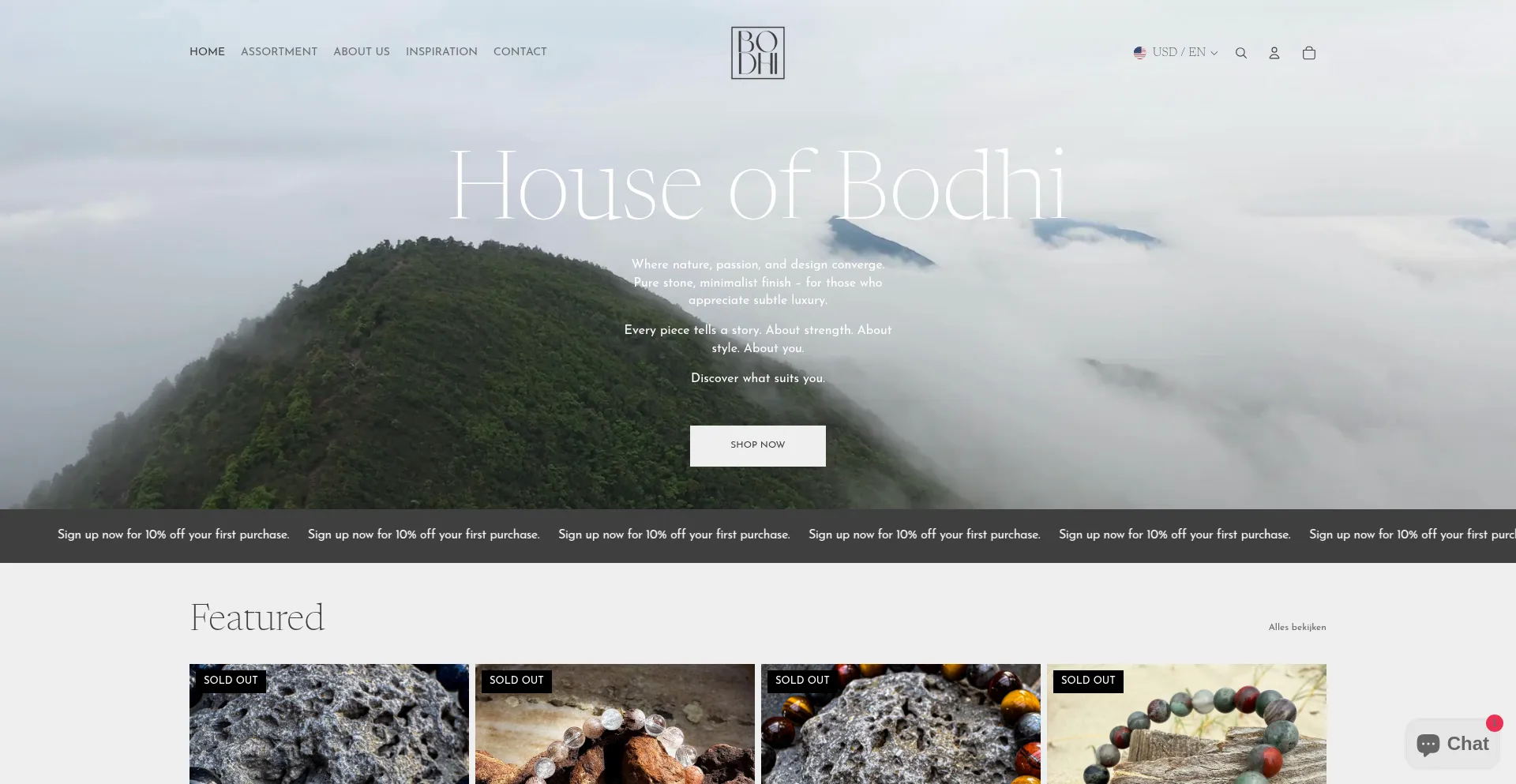The image size is (1516, 784).
Task: Open the clear quartz bracelet product thumbnail
Action: [615, 724]
